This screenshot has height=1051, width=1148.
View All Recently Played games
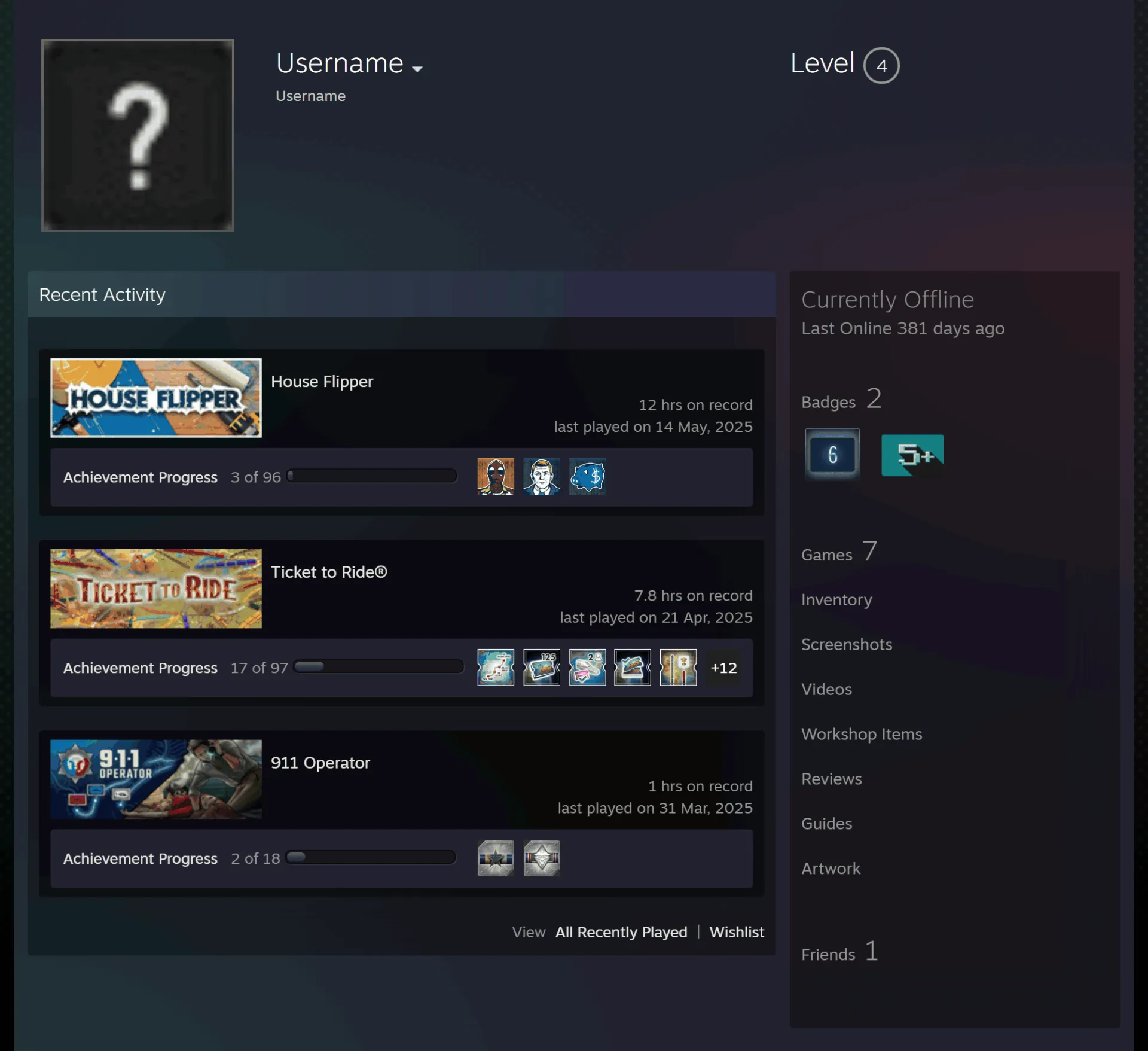click(x=621, y=932)
